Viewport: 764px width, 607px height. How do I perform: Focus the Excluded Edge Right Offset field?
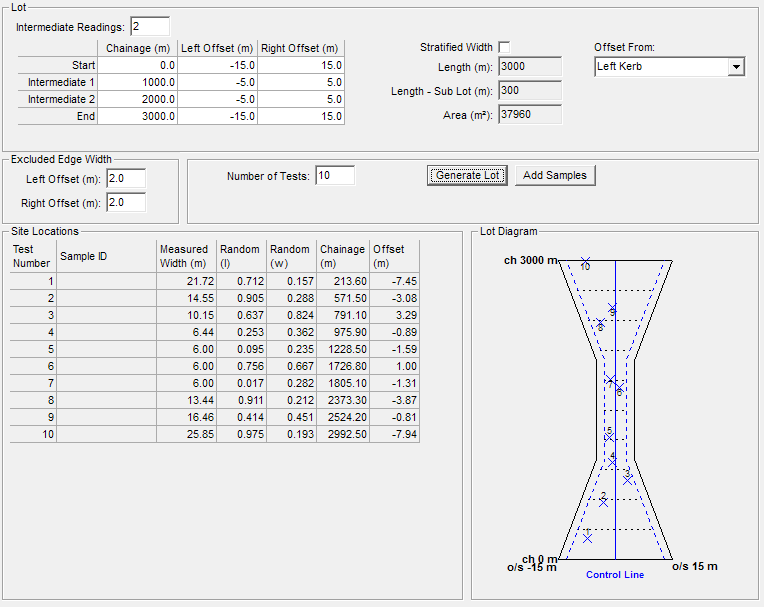(125, 203)
